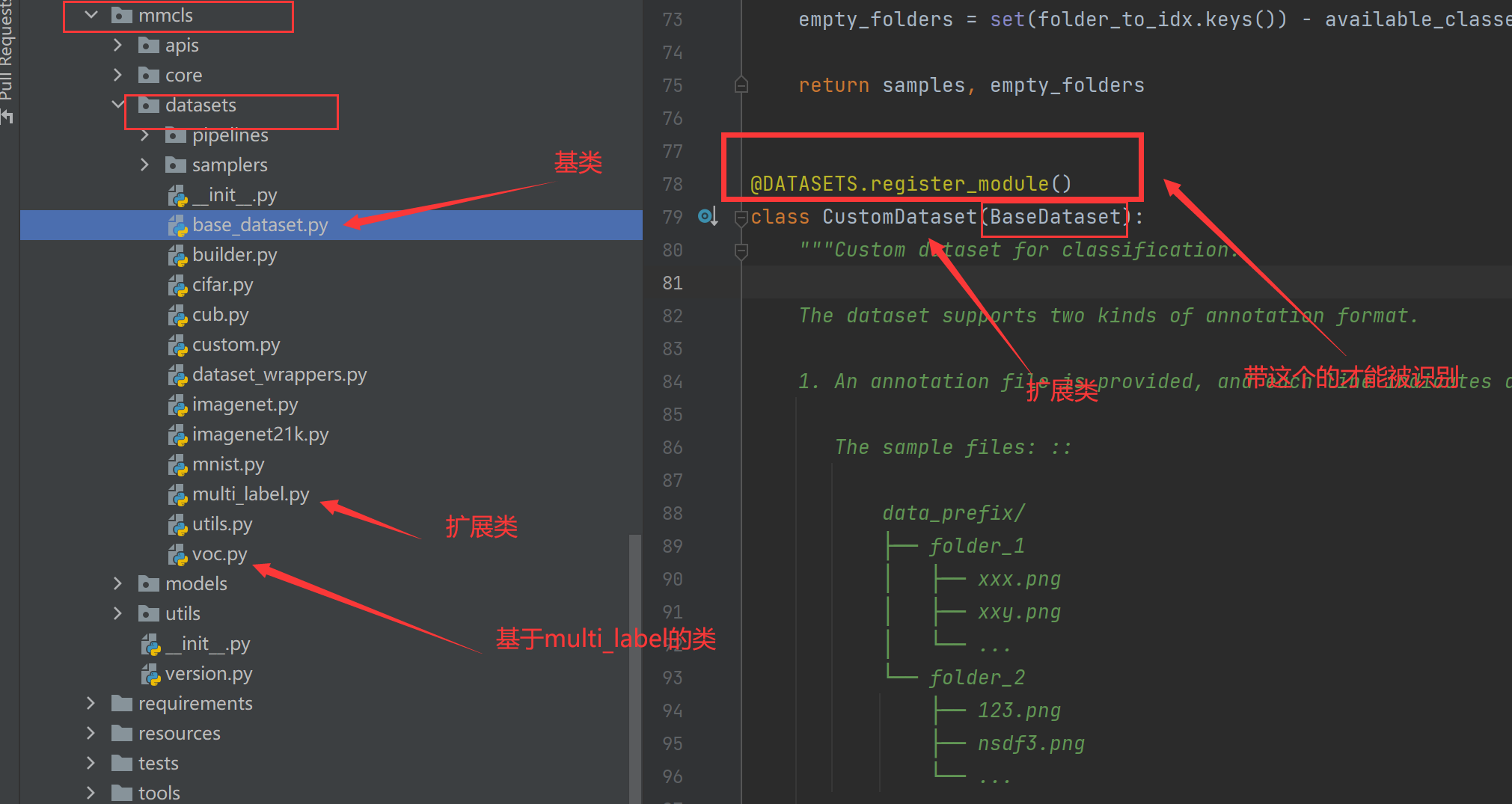Click the Python icon of mnist.py
Screen dimensions: 1512x804
pos(177,465)
